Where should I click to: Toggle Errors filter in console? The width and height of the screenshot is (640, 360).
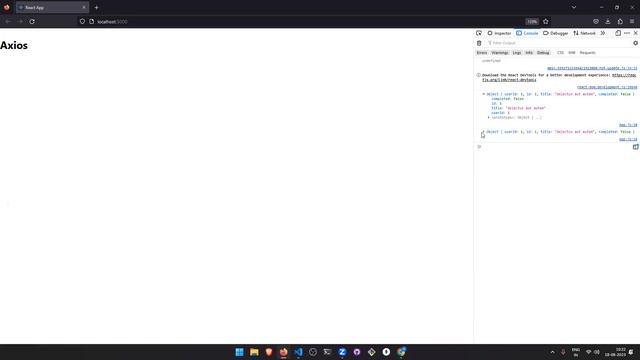pos(482,53)
